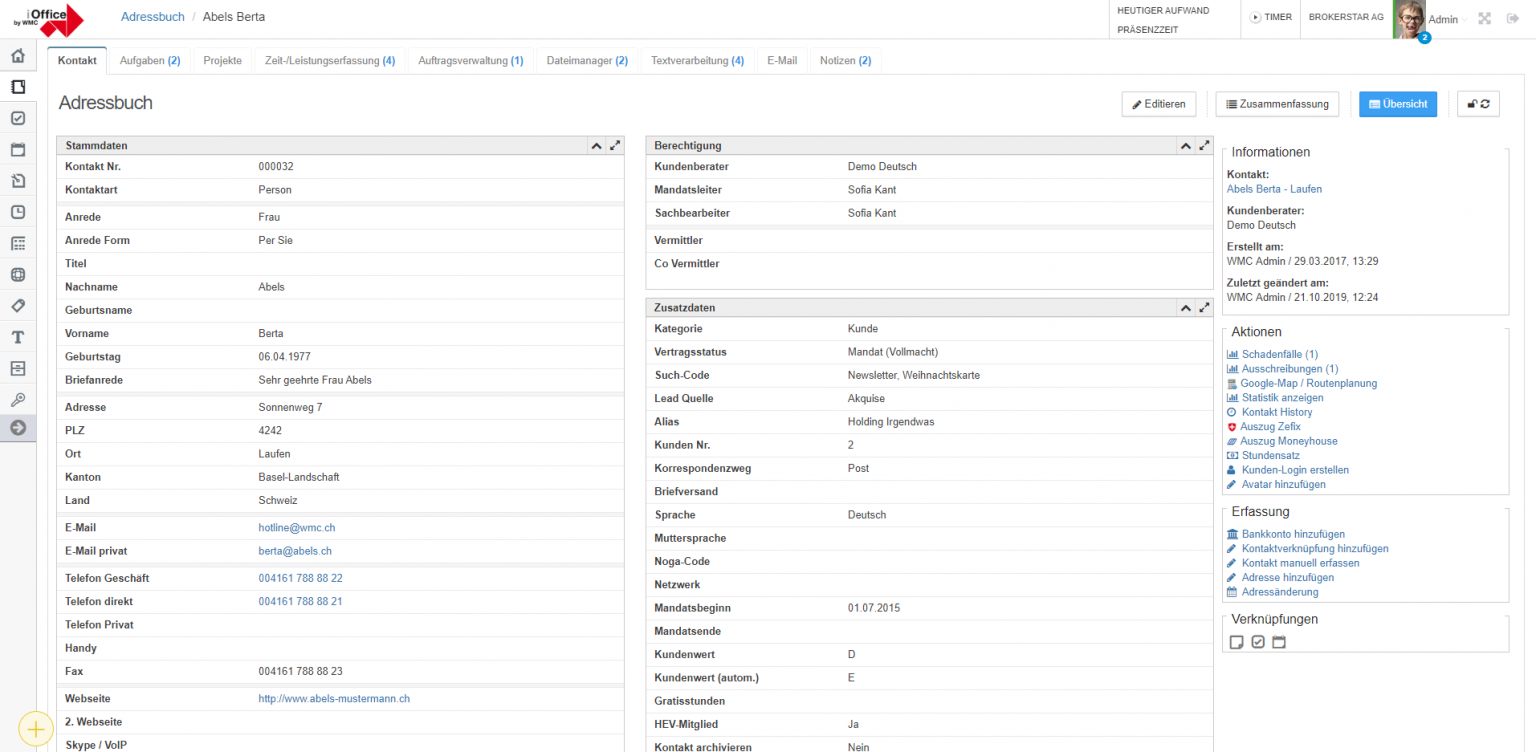Image resolution: width=1536 pixels, height=752 pixels.
Task: Open the clock time-tracking sidebar icon
Action: pyautogui.click(x=18, y=212)
